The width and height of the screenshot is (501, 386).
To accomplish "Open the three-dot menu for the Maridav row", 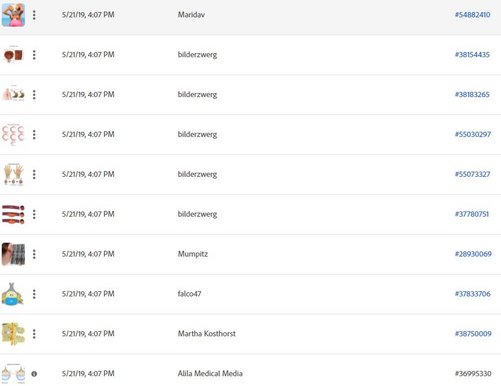I will (34, 15).
